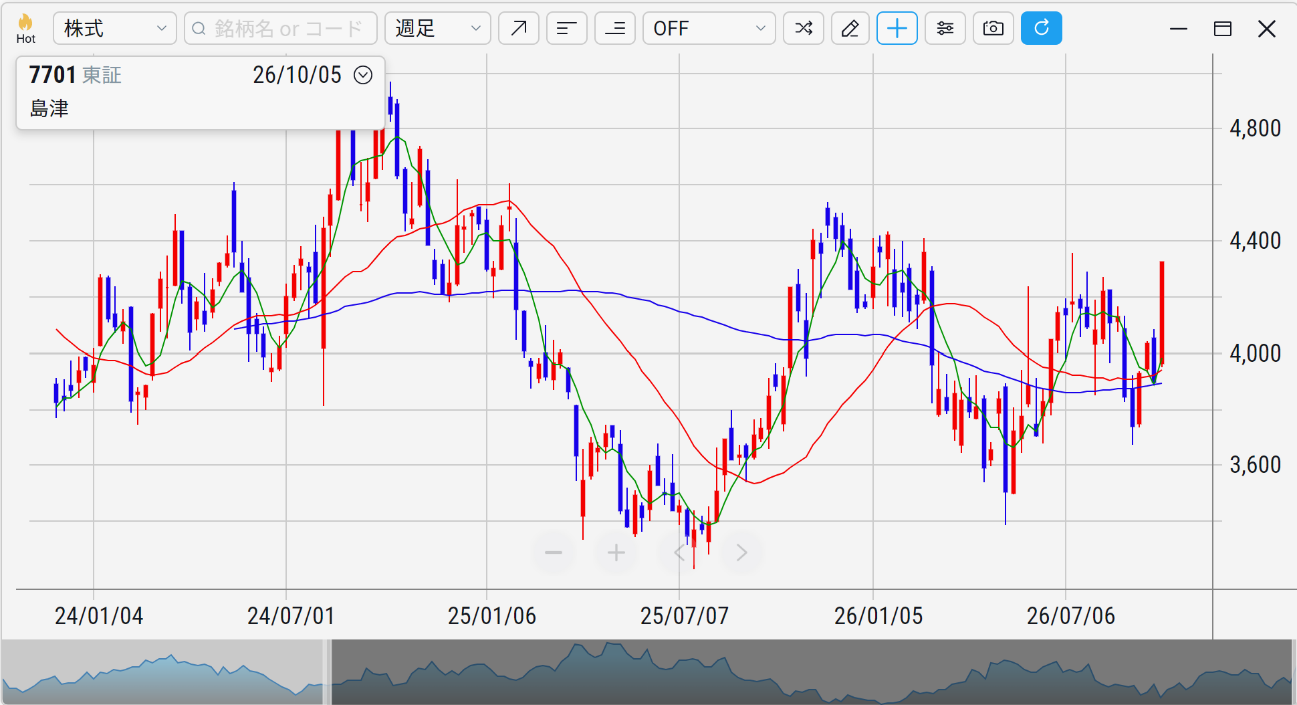The image size is (1297, 705).
Task: Click the 4,800 price axis label
Action: pyautogui.click(x=1256, y=129)
